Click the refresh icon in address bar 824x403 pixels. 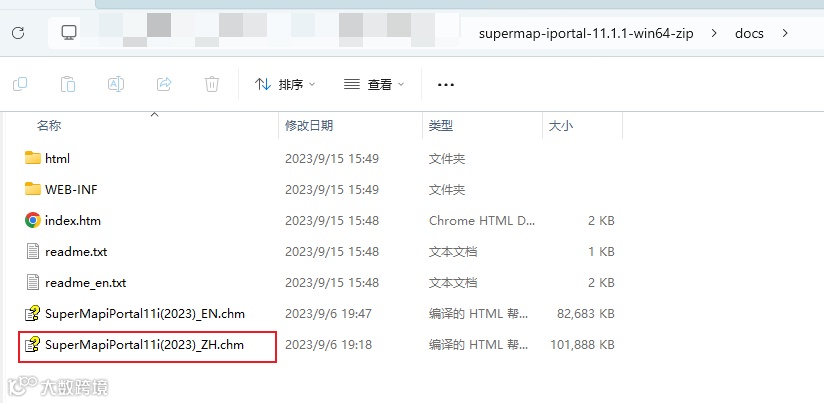[18, 33]
